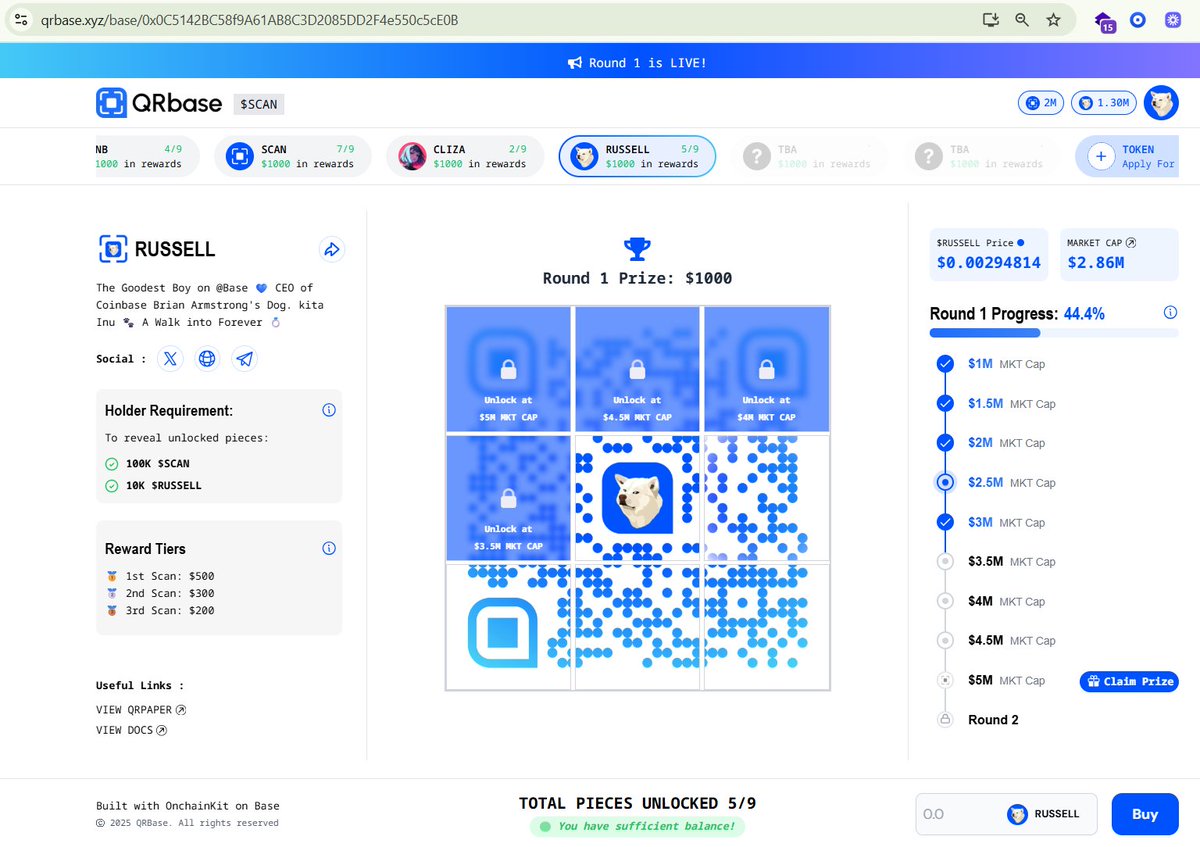Select the $2.5M MKT Cap radio marker
Image resolution: width=1200 pixels, height=847 pixels.
(x=945, y=482)
